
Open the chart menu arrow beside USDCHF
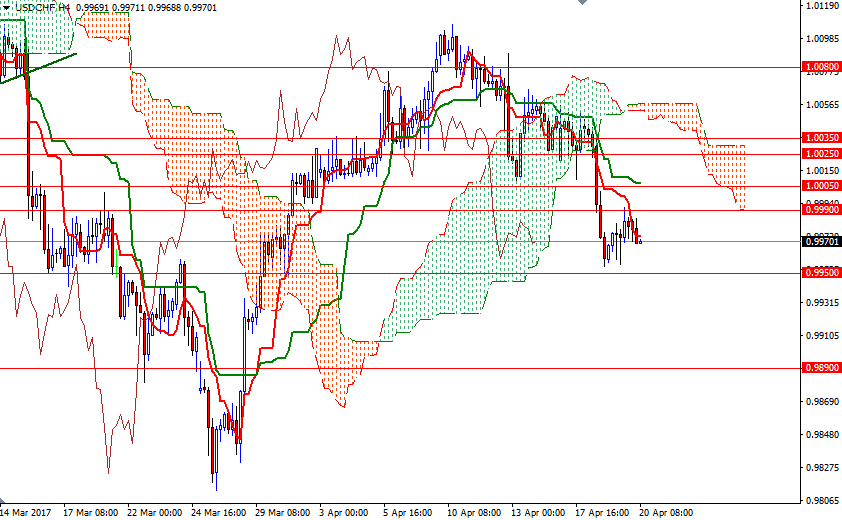pyautogui.click(x=6, y=8)
